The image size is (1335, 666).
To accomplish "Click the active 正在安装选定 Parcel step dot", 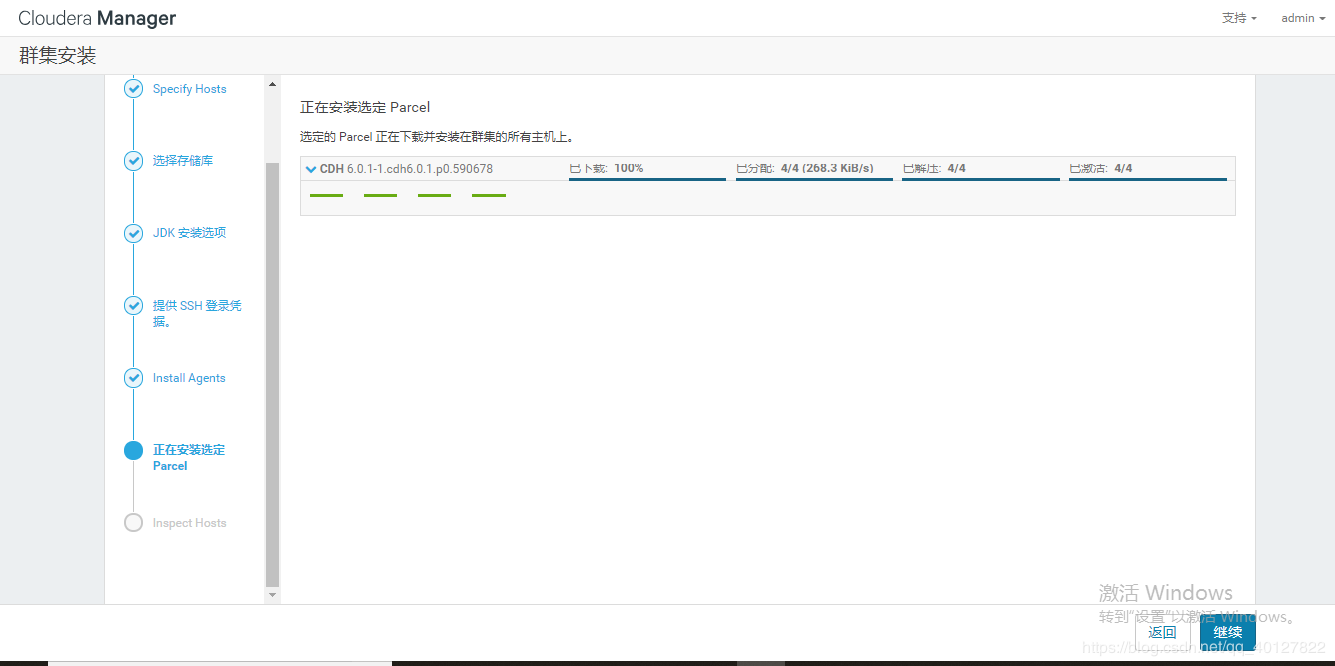I will coord(133,450).
